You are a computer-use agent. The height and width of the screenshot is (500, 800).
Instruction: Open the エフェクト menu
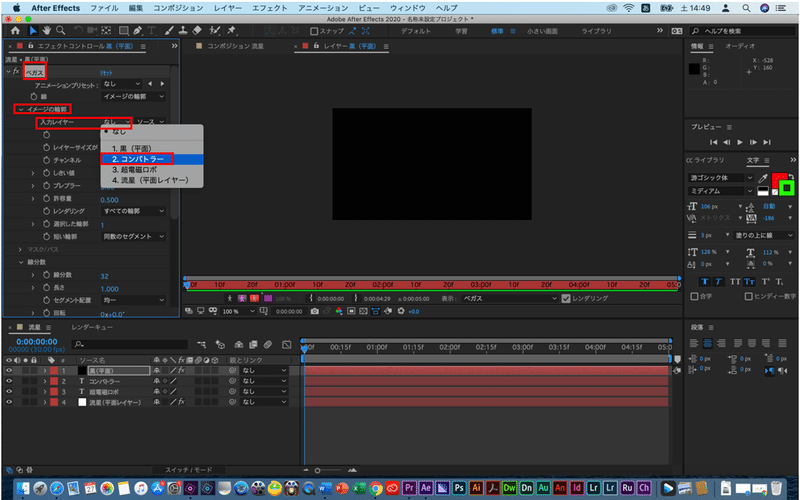tap(269, 8)
